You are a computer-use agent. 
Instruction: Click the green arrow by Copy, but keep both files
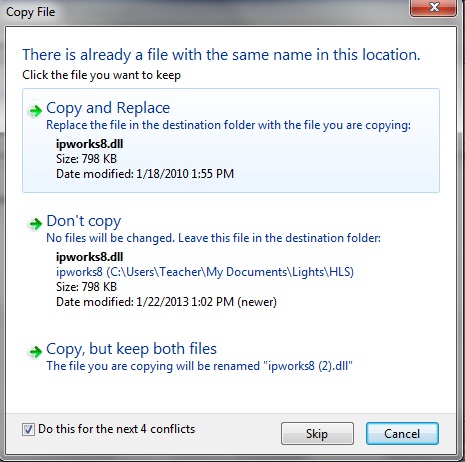tap(36, 351)
